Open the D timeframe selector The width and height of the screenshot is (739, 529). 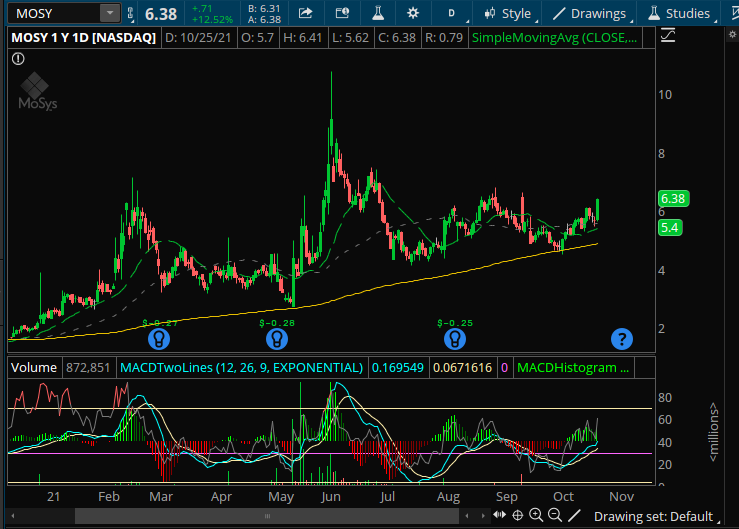pos(452,13)
